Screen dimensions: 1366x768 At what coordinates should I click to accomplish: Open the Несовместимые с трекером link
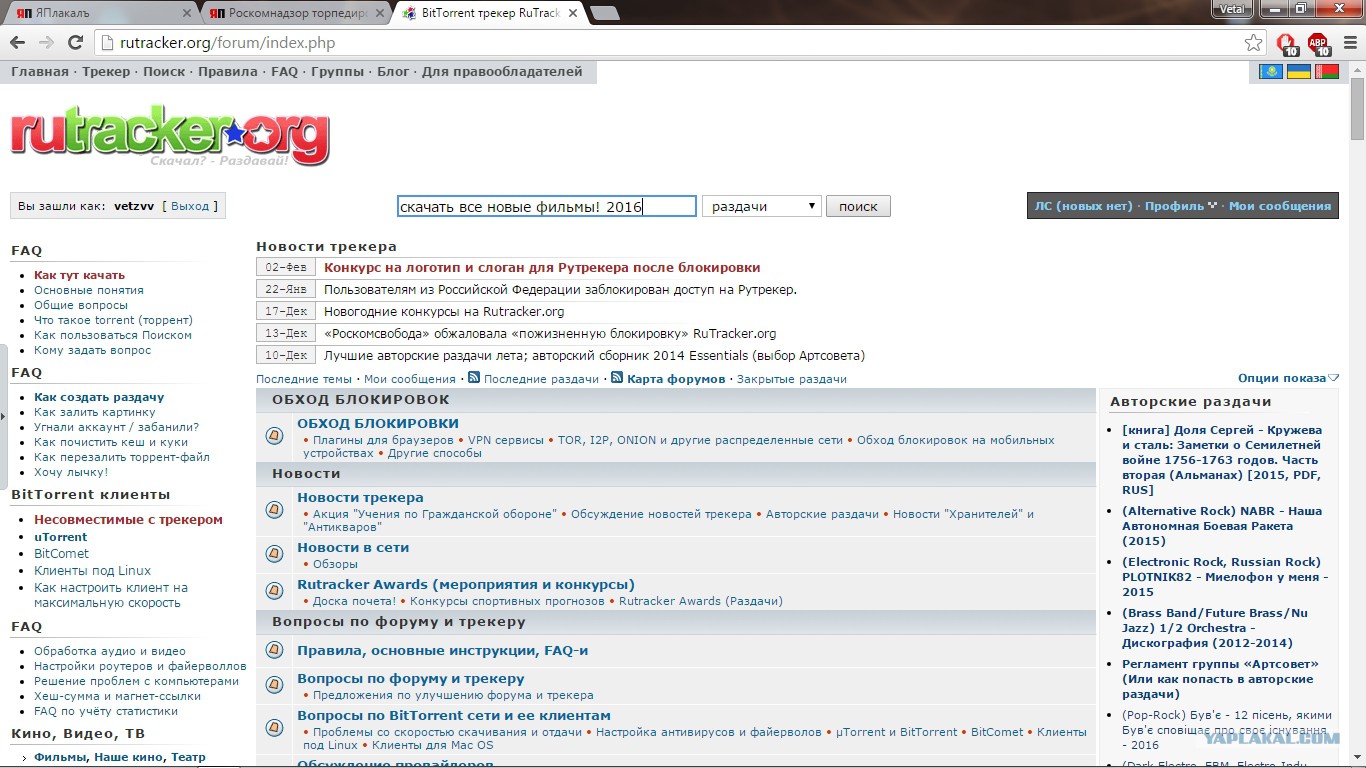128,519
